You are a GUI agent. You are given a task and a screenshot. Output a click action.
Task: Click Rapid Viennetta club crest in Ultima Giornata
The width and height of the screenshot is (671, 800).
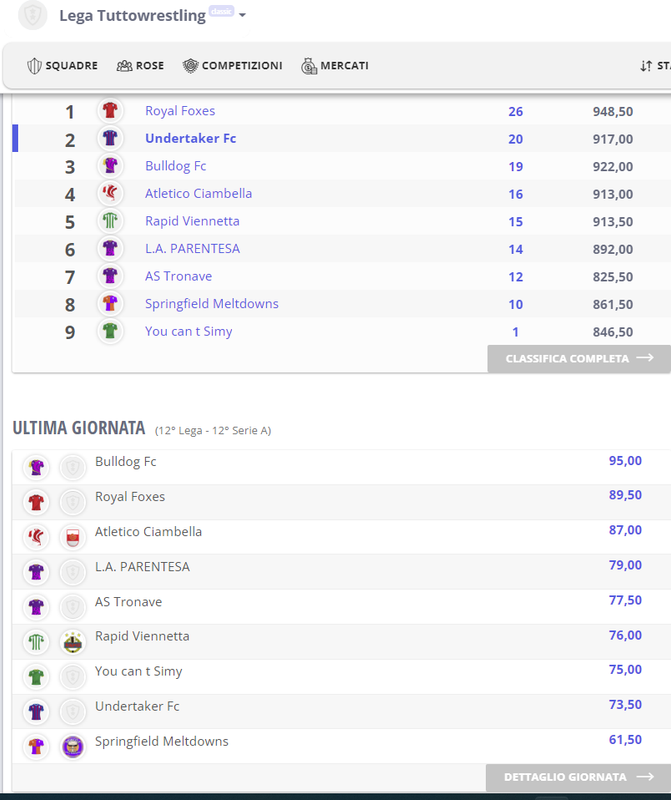pyautogui.click(x=72, y=642)
